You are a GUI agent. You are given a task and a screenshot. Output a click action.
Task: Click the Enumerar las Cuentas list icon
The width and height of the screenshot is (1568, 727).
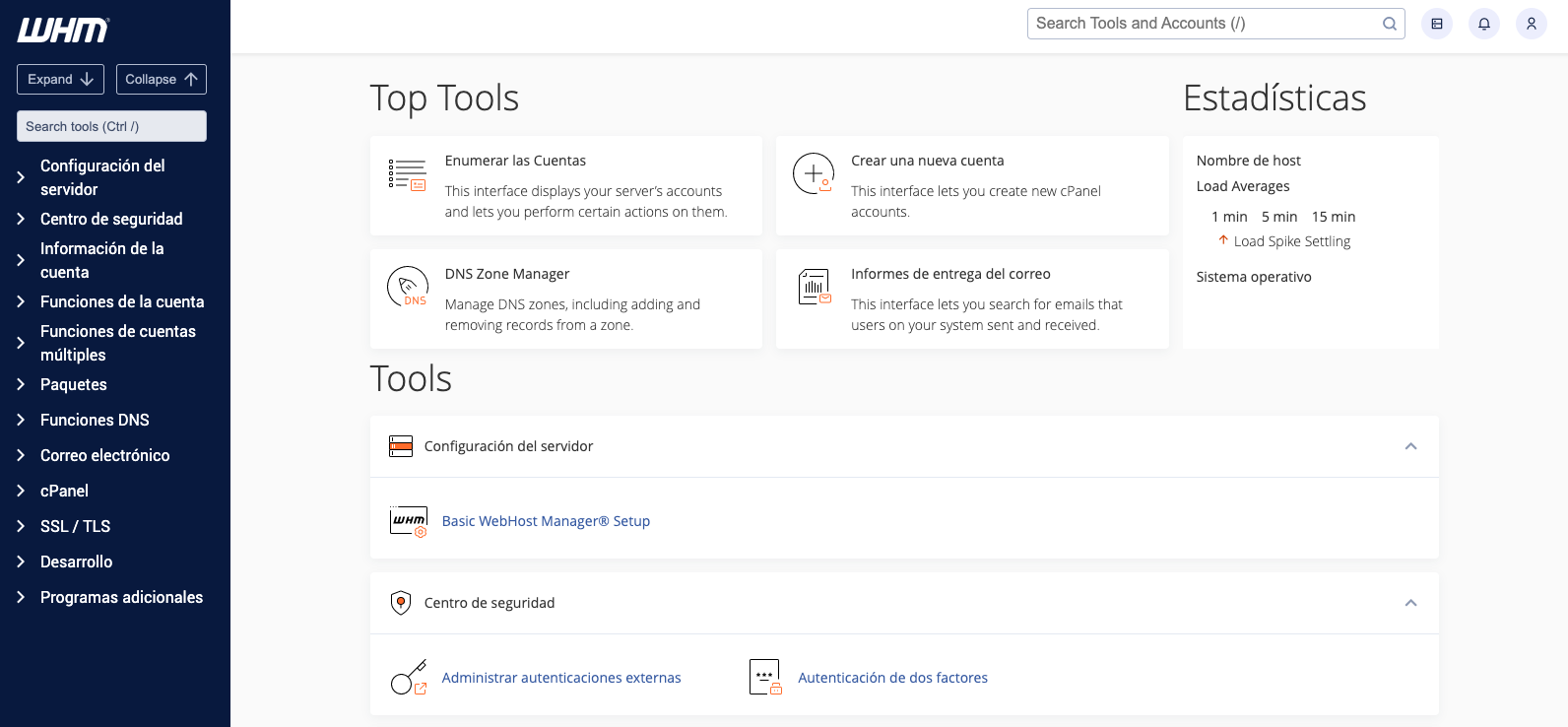pyautogui.click(x=408, y=174)
